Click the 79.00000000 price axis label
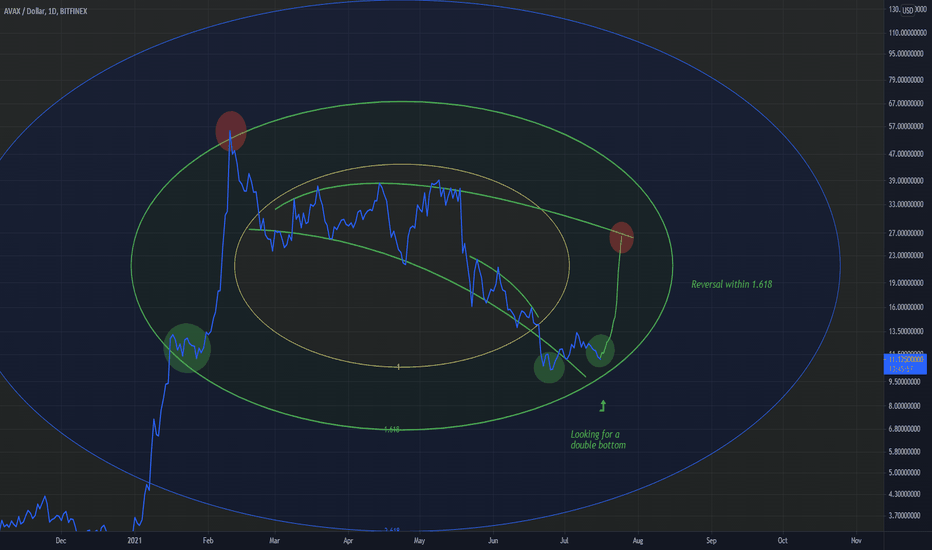Viewport: 932px width, 550px height. point(906,80)
